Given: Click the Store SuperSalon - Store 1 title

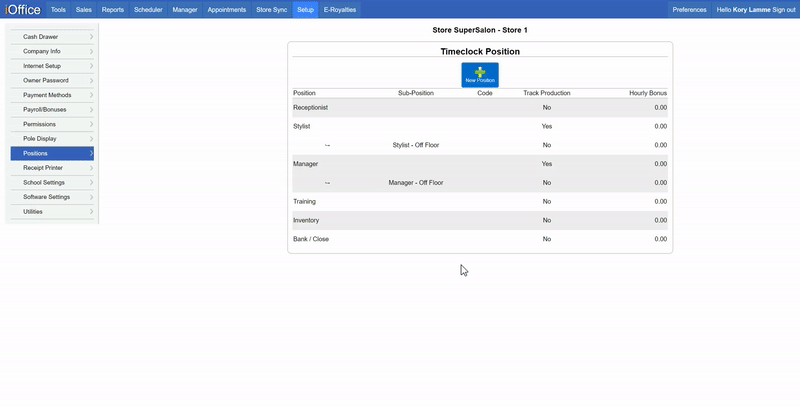Looking at the screenshot, I should 480,30.
